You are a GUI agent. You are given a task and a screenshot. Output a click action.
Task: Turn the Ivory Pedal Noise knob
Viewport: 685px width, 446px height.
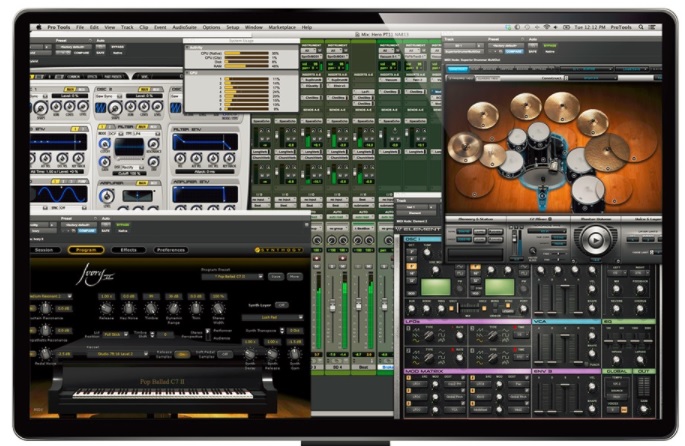tap(45, 353)
